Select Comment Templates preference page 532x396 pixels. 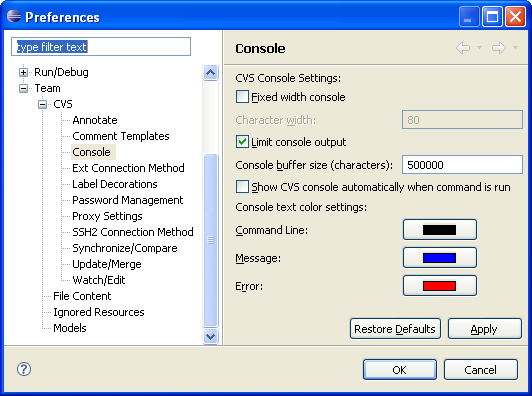(x=120, y=136)
